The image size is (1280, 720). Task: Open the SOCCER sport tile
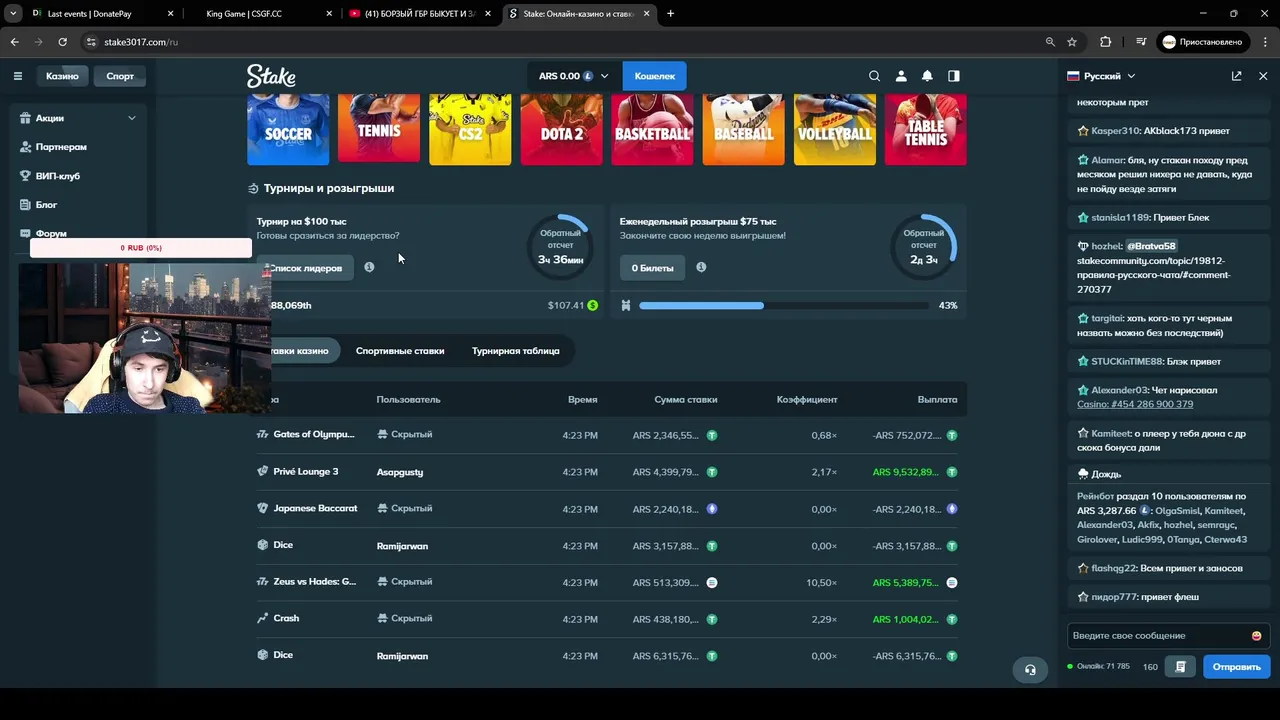[x=288, y=129]
